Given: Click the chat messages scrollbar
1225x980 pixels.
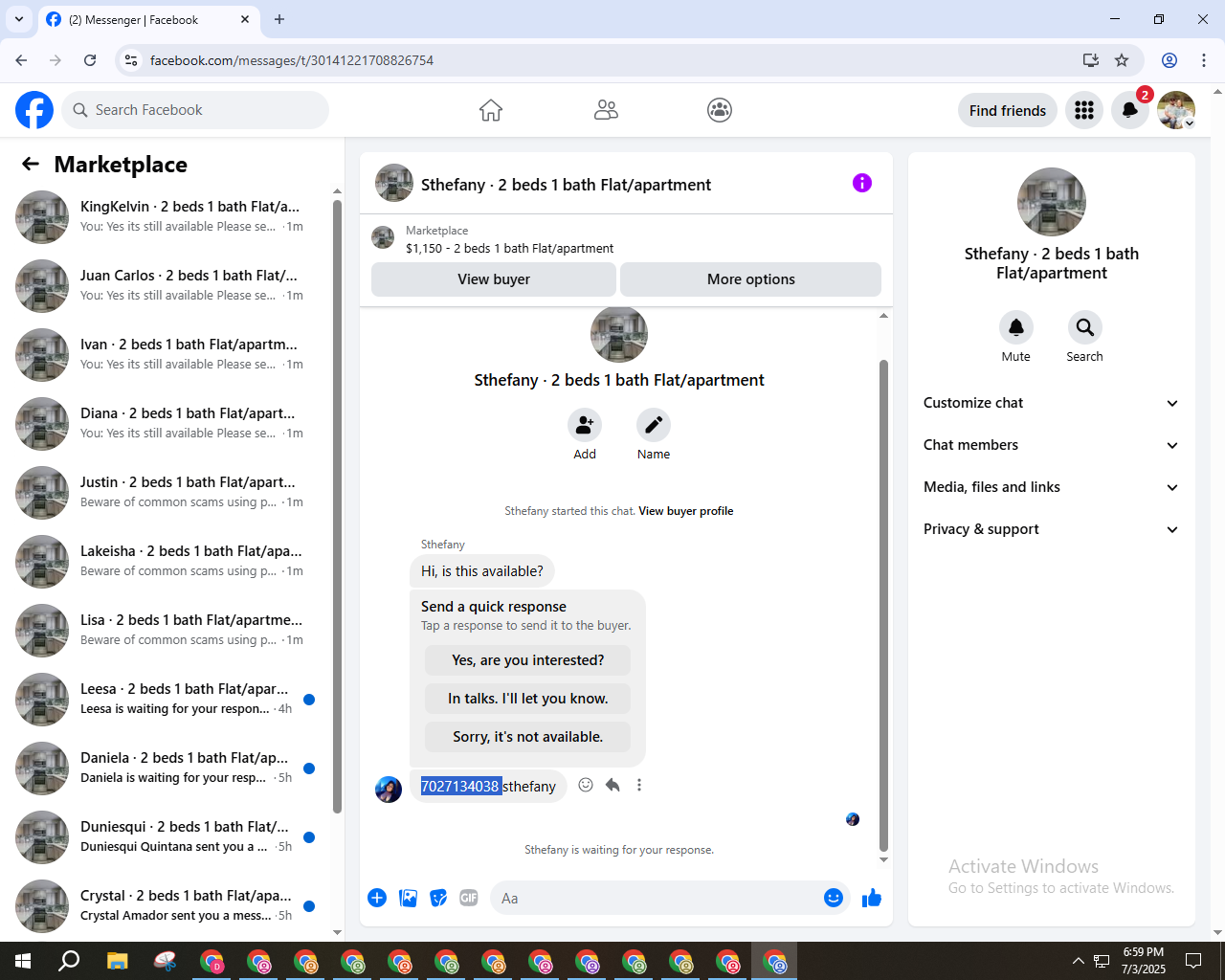Looking at the screenshot, I should (883, 605).
